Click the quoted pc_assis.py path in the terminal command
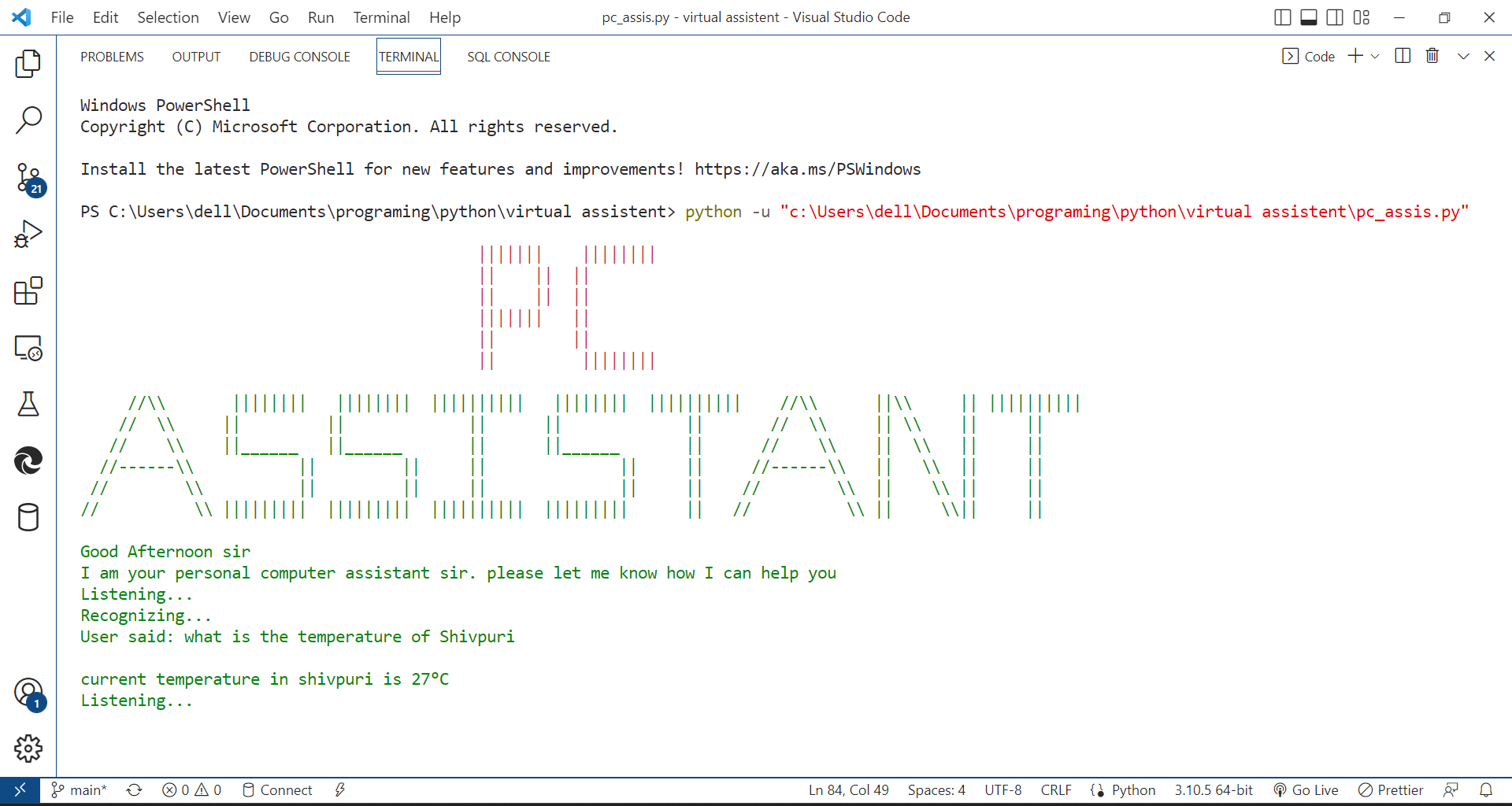The width and height of the screenshot is (1512, 806). coord(1125,212)
